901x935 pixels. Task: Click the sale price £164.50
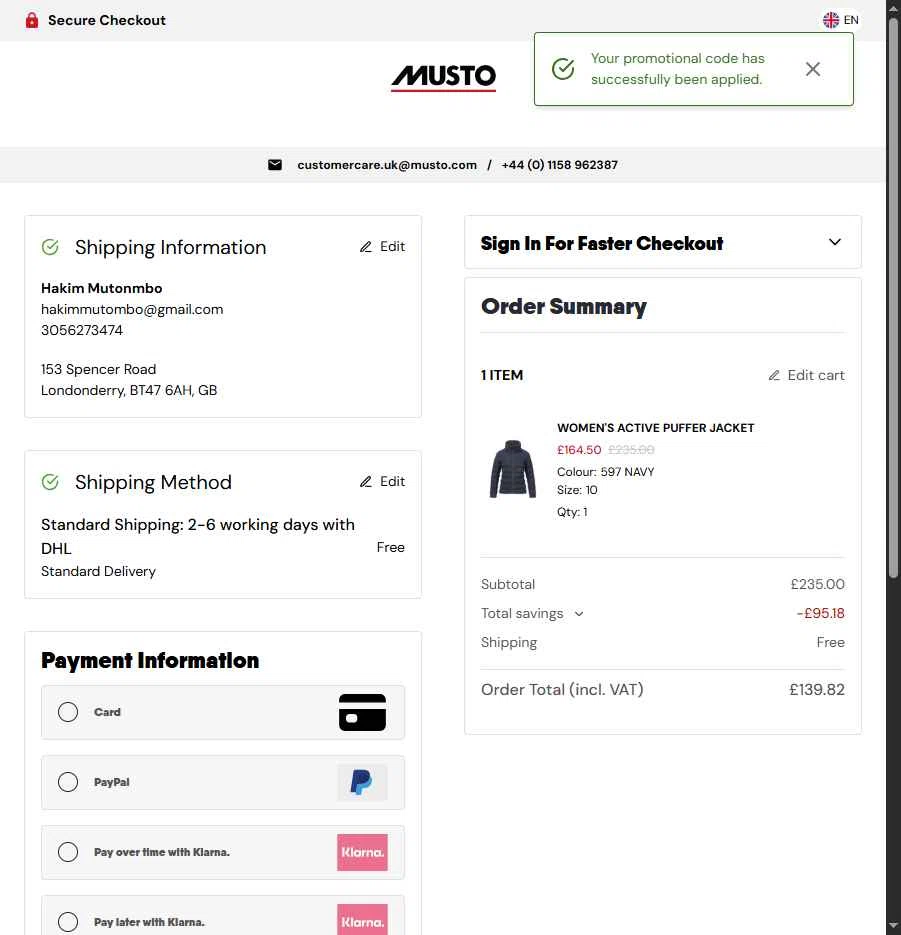(x=579, y=450)
